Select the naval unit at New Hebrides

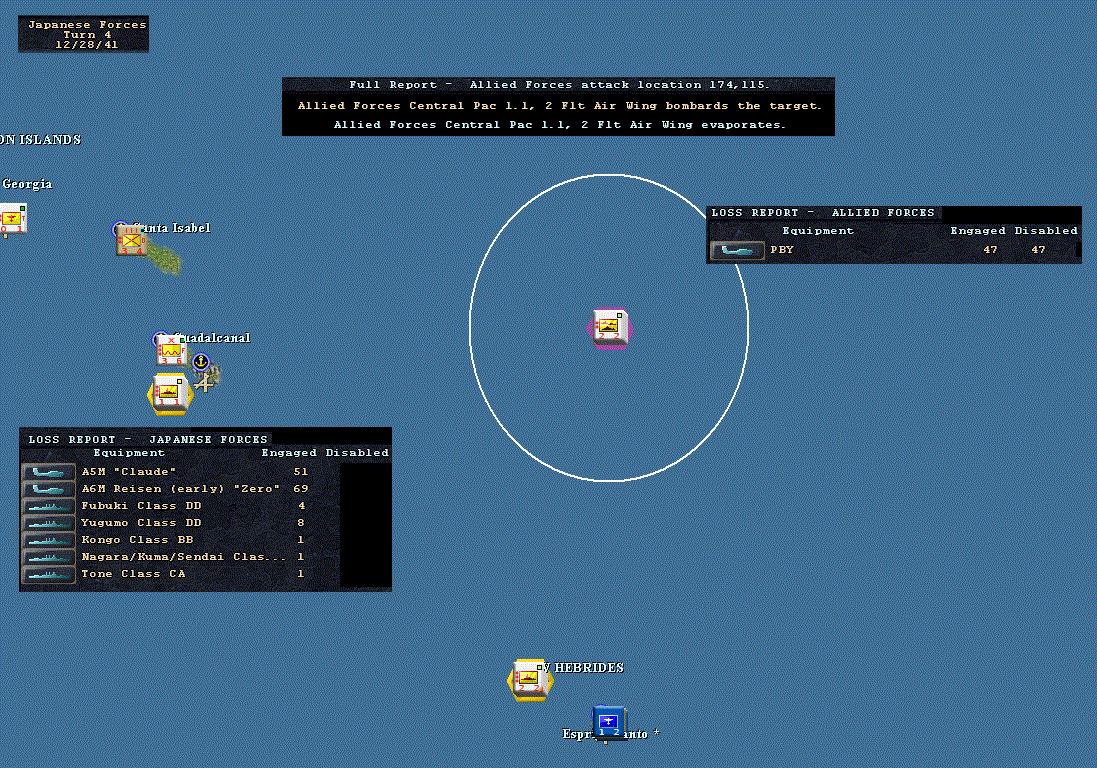pos(530,678)
